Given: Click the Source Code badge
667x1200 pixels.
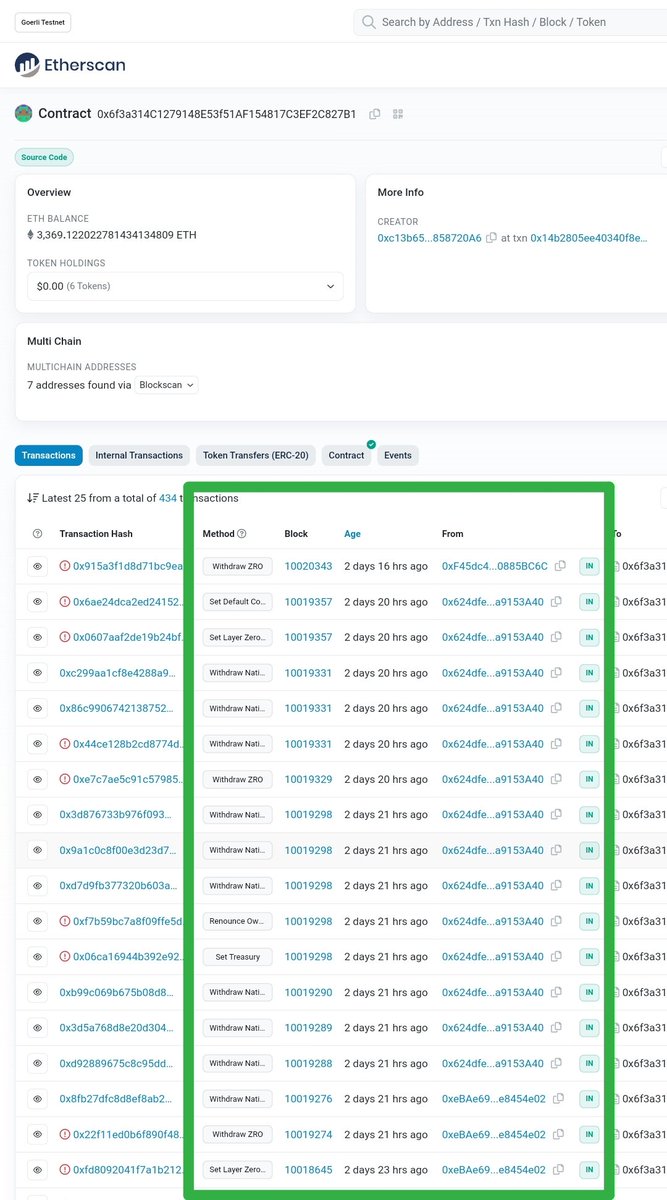Looking at the screenshot, I should pyautogui.click(x=44, y=157).
